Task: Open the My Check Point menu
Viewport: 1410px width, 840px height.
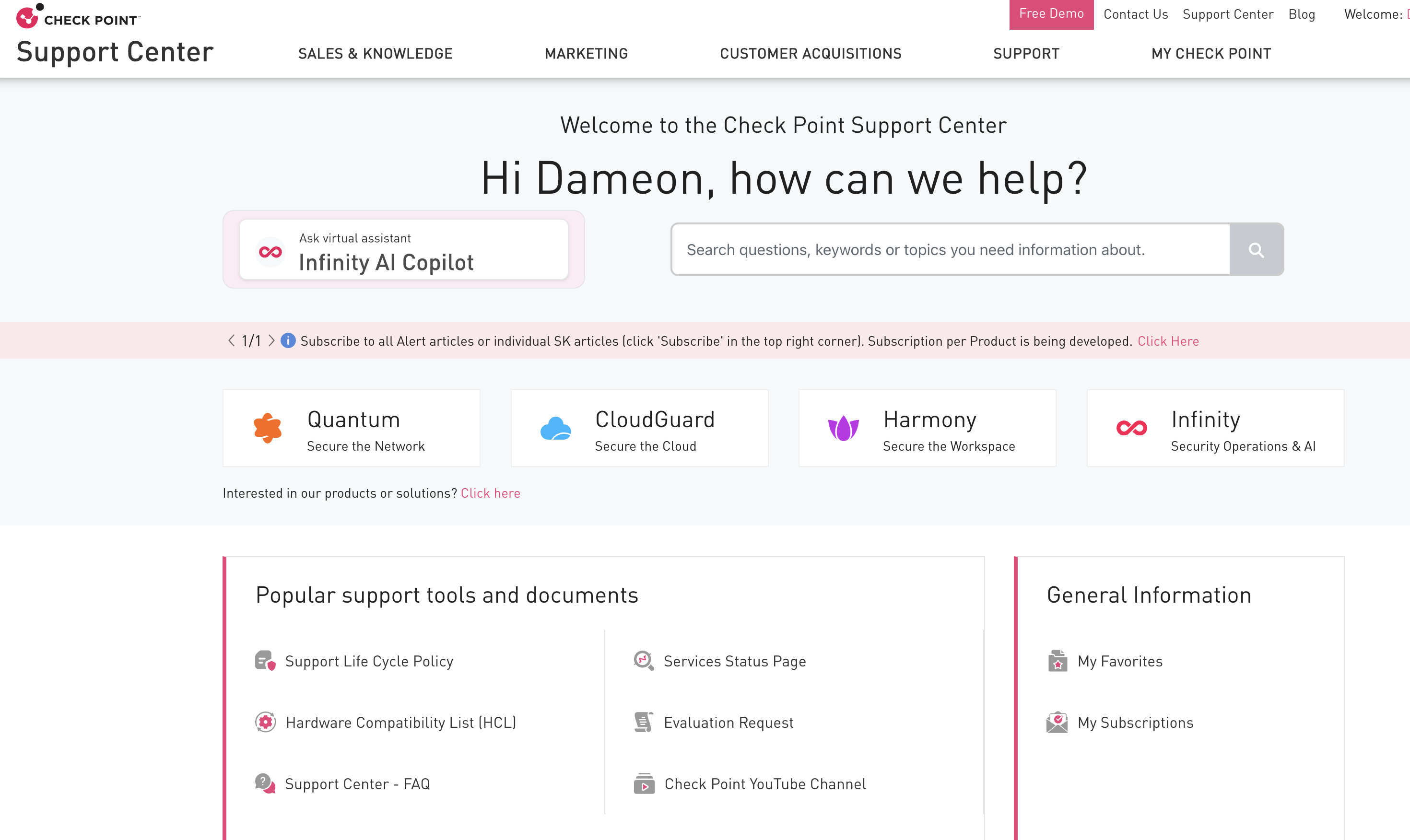Action: pyautogui.click(x=1211, y=54)
